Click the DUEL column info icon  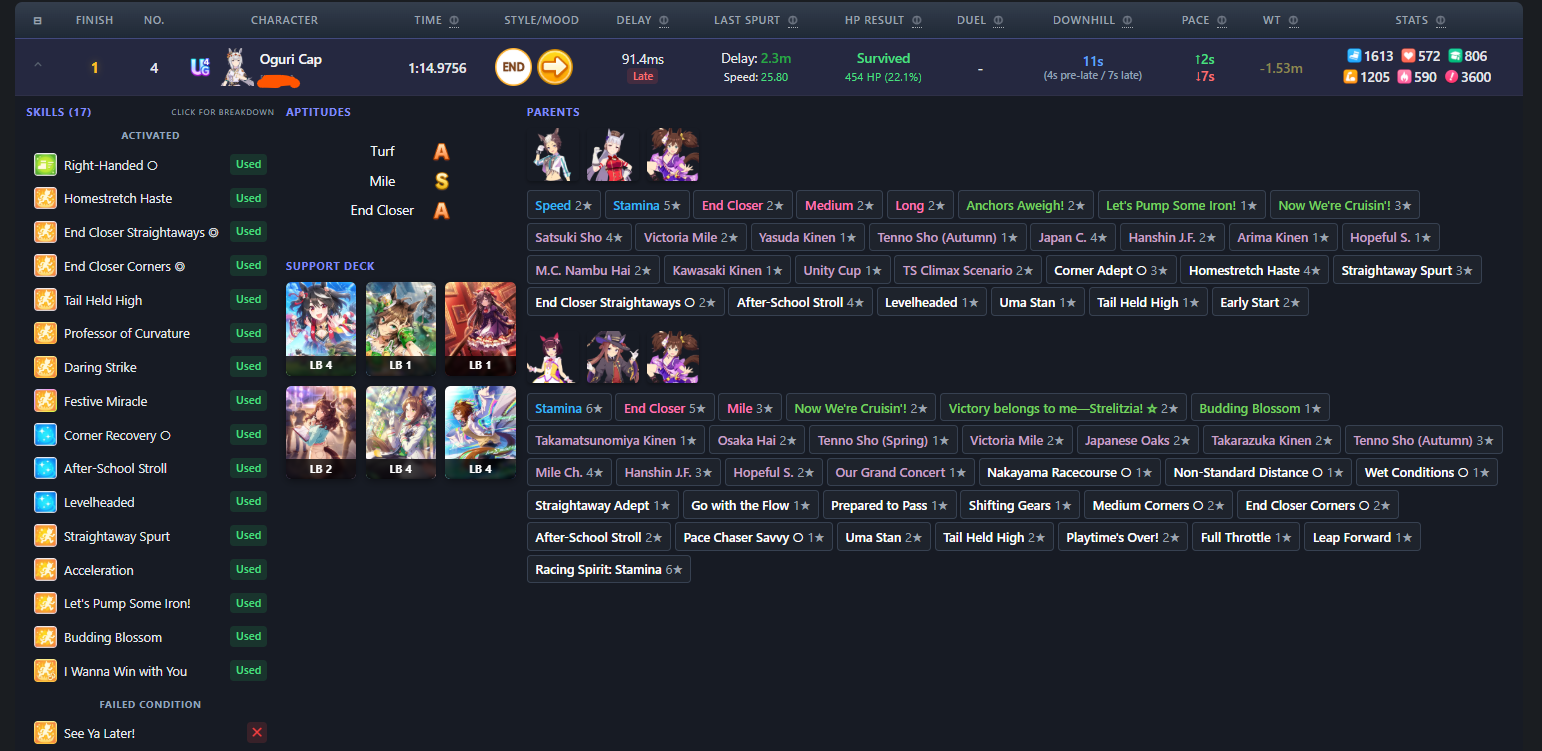[x=999, y=20]
